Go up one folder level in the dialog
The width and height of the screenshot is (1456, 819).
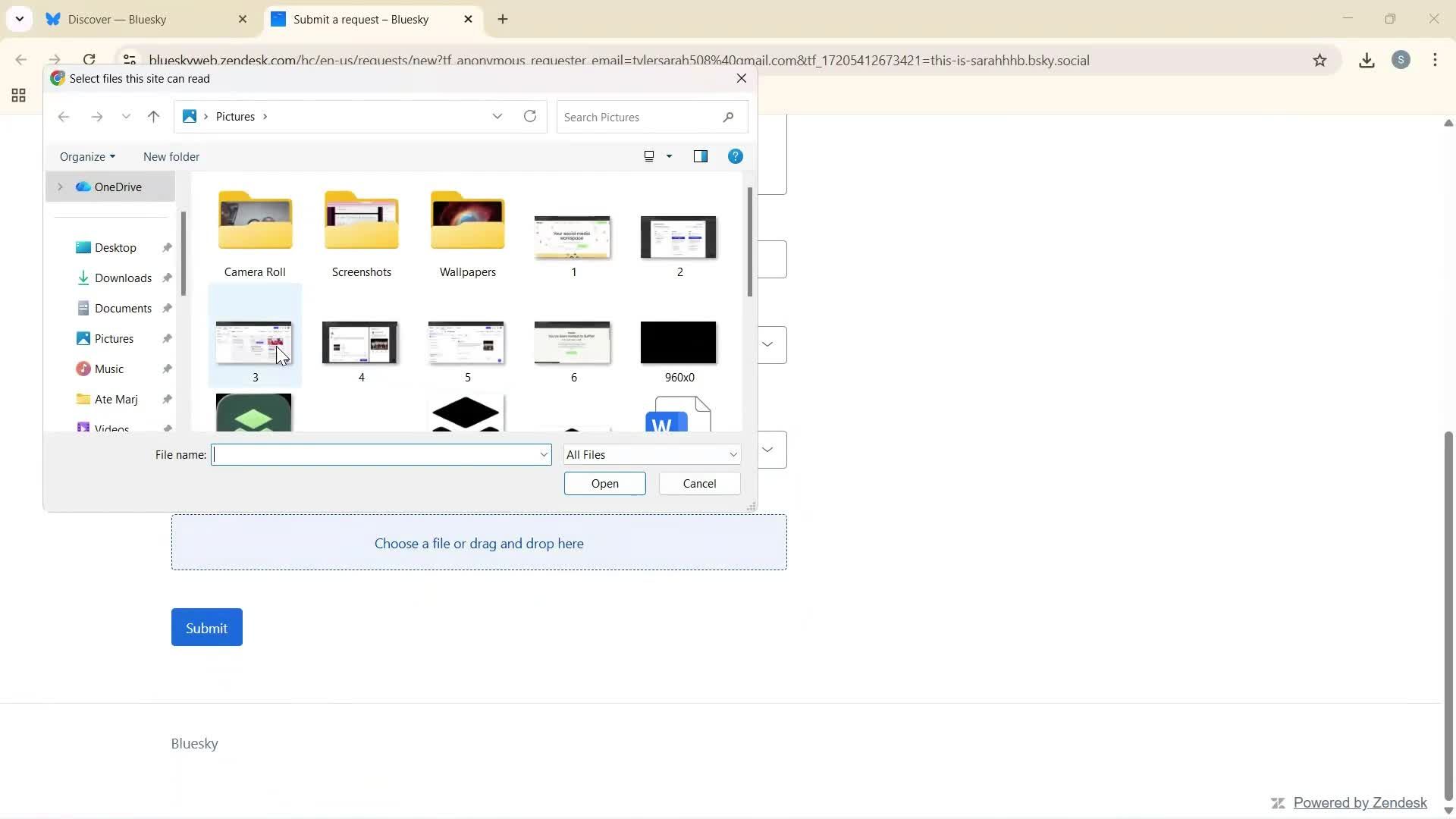[x=153, y=116]
